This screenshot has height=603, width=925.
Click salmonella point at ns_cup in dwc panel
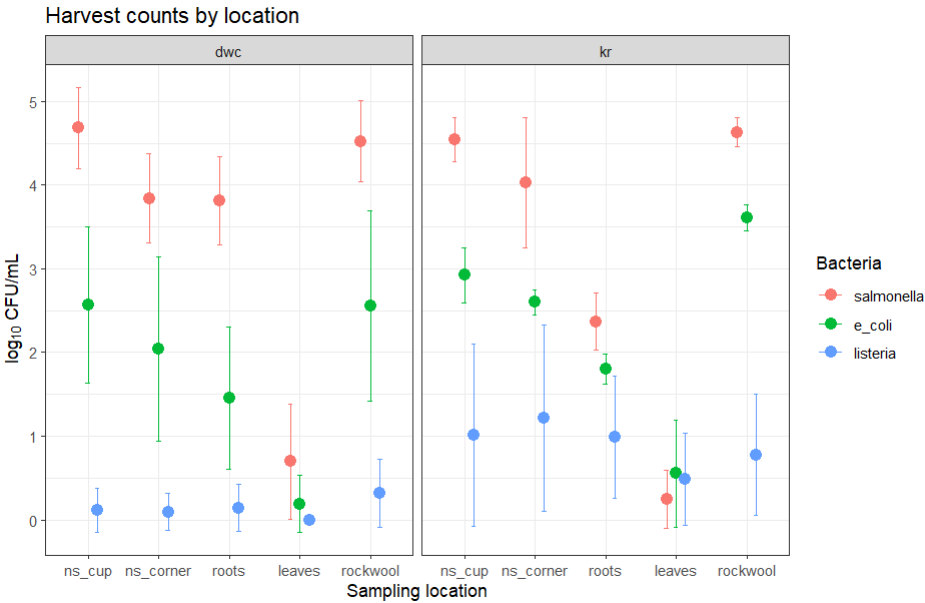78,127
